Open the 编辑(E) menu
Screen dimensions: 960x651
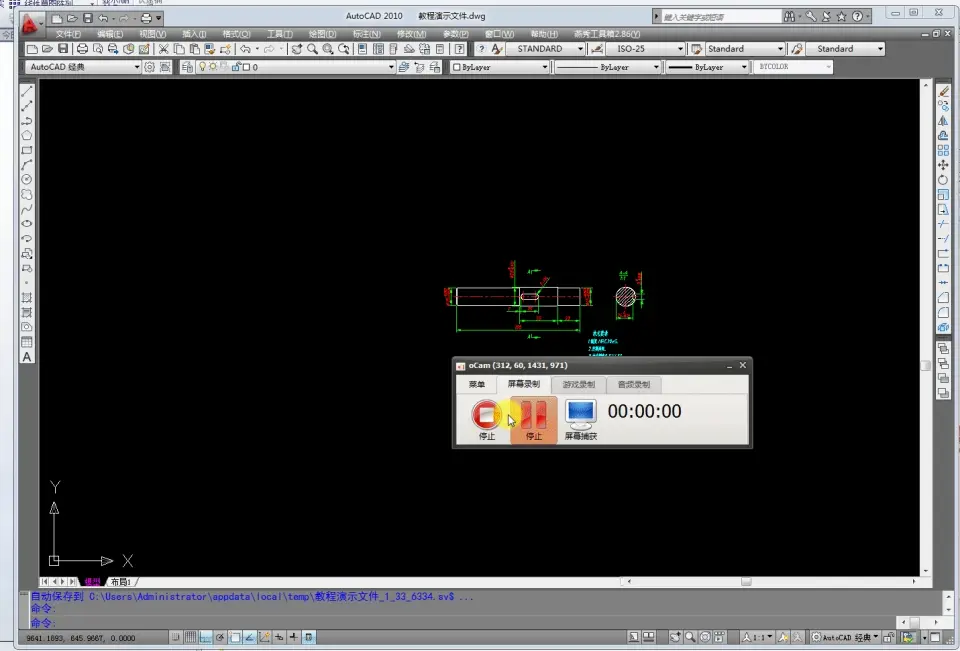[x=110, y=34]
